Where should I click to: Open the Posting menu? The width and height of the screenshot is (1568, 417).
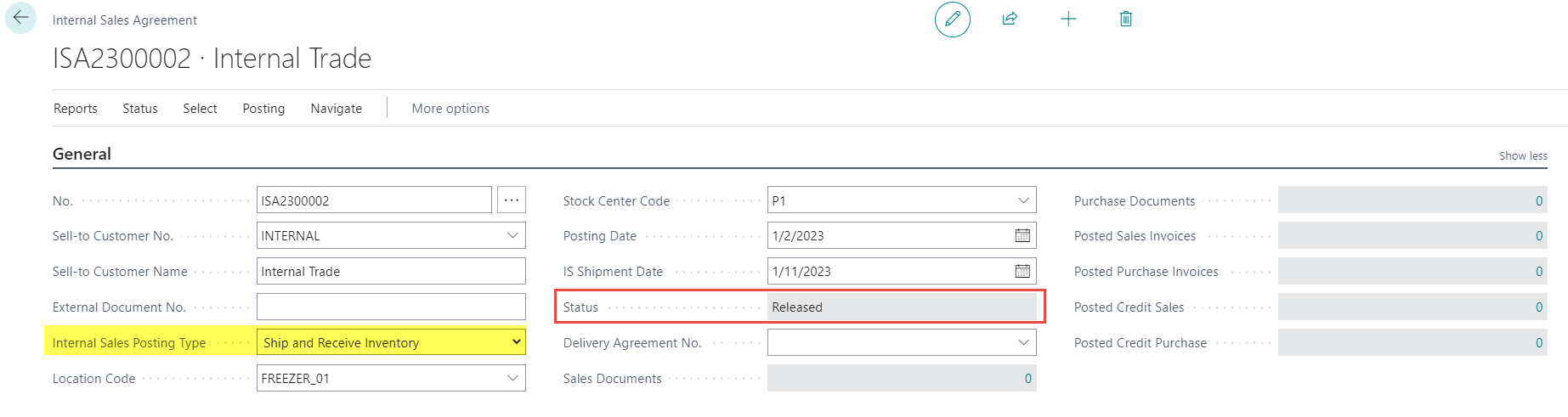[263, 109]
